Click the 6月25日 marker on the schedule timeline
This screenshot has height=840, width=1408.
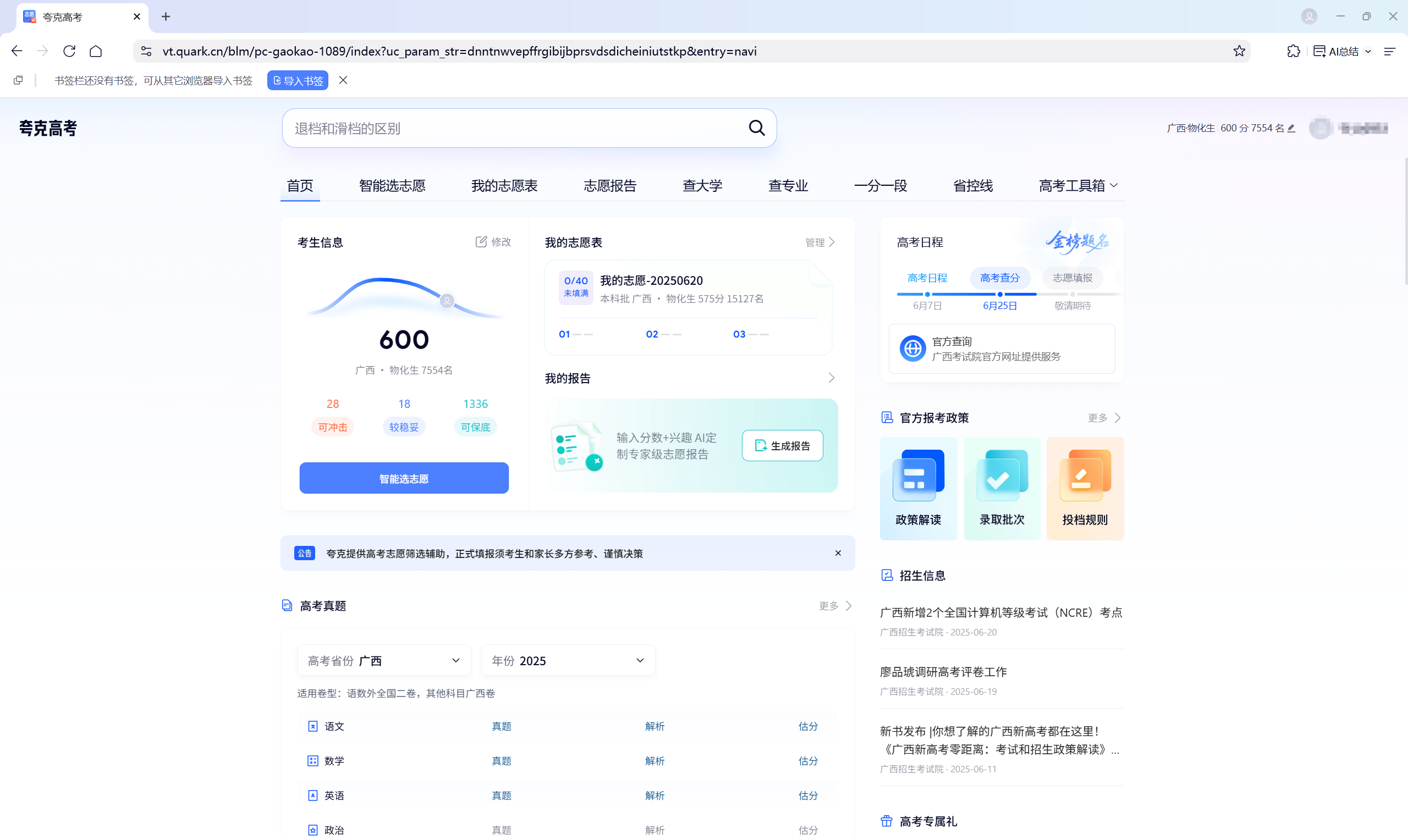1000,294
